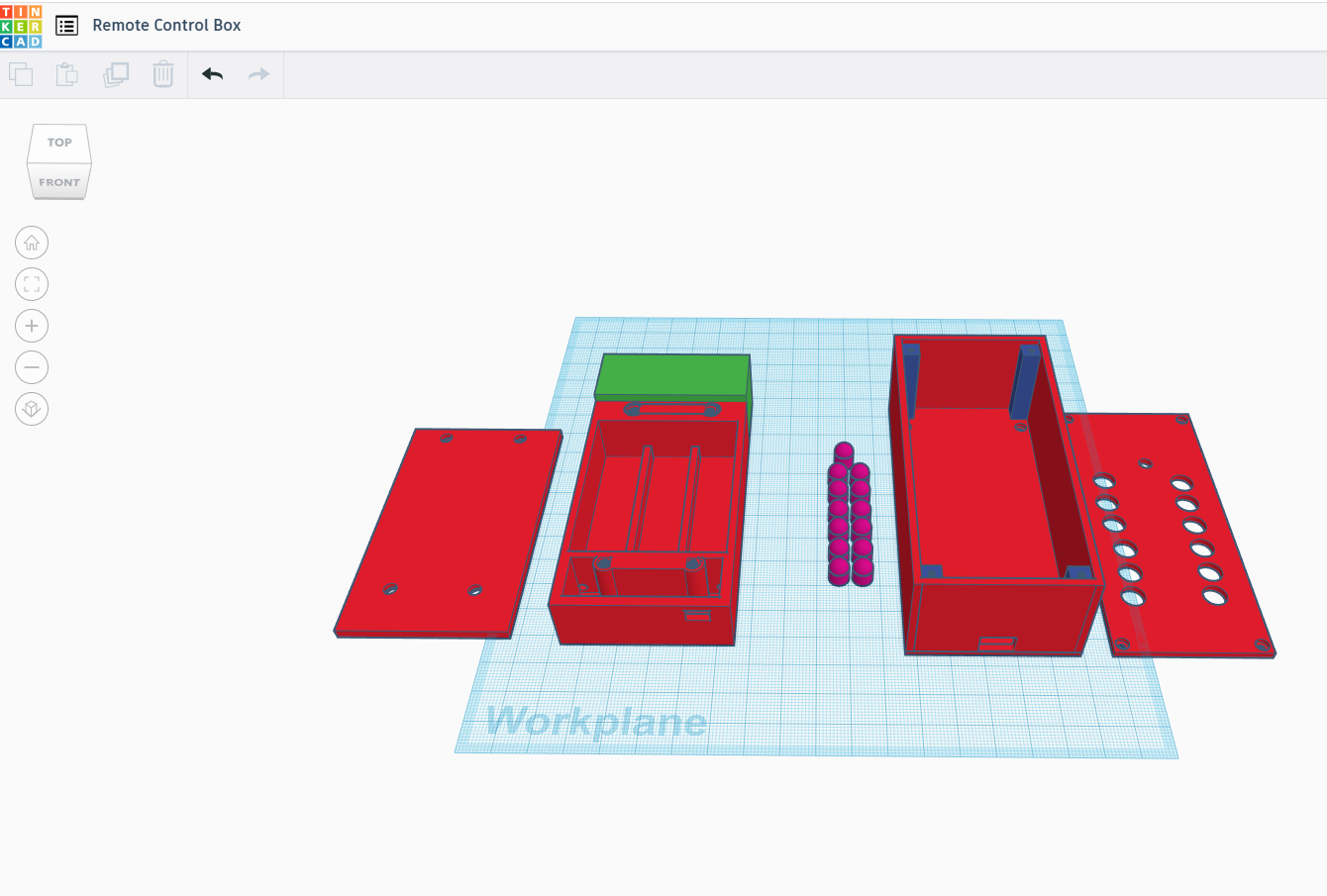Select the pink button caps group
The width and height of the screenshot is (1327, 896).
tap(850, 514)
